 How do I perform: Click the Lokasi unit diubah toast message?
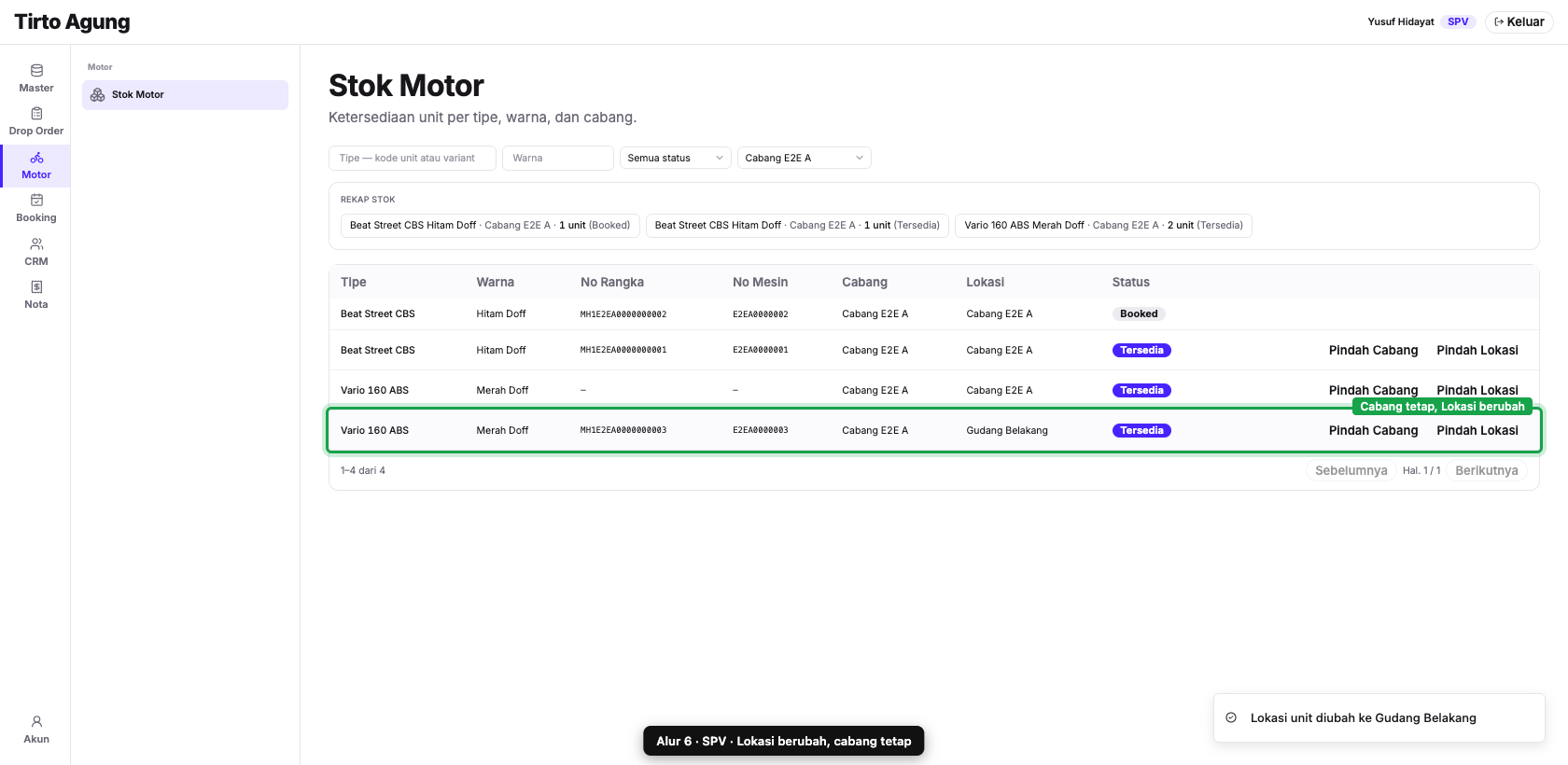(1364, 717)
